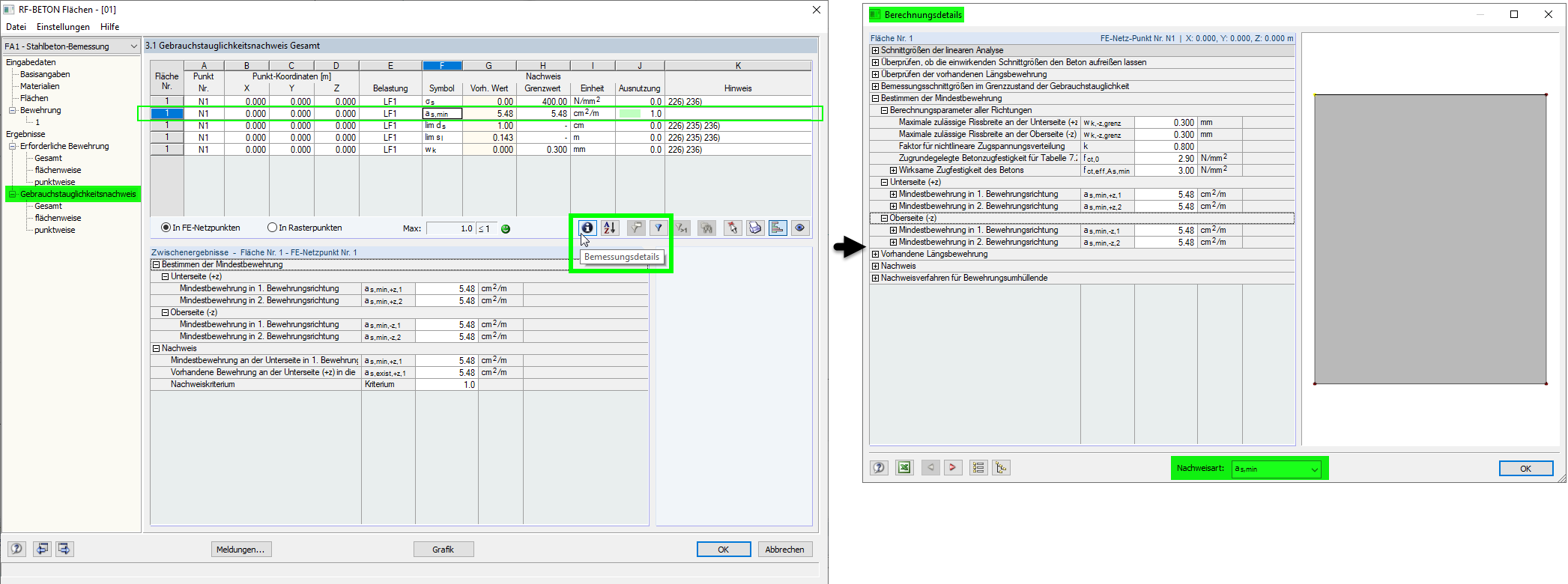
Task: Click the eye view-mode icon
Action: [800, 228]
